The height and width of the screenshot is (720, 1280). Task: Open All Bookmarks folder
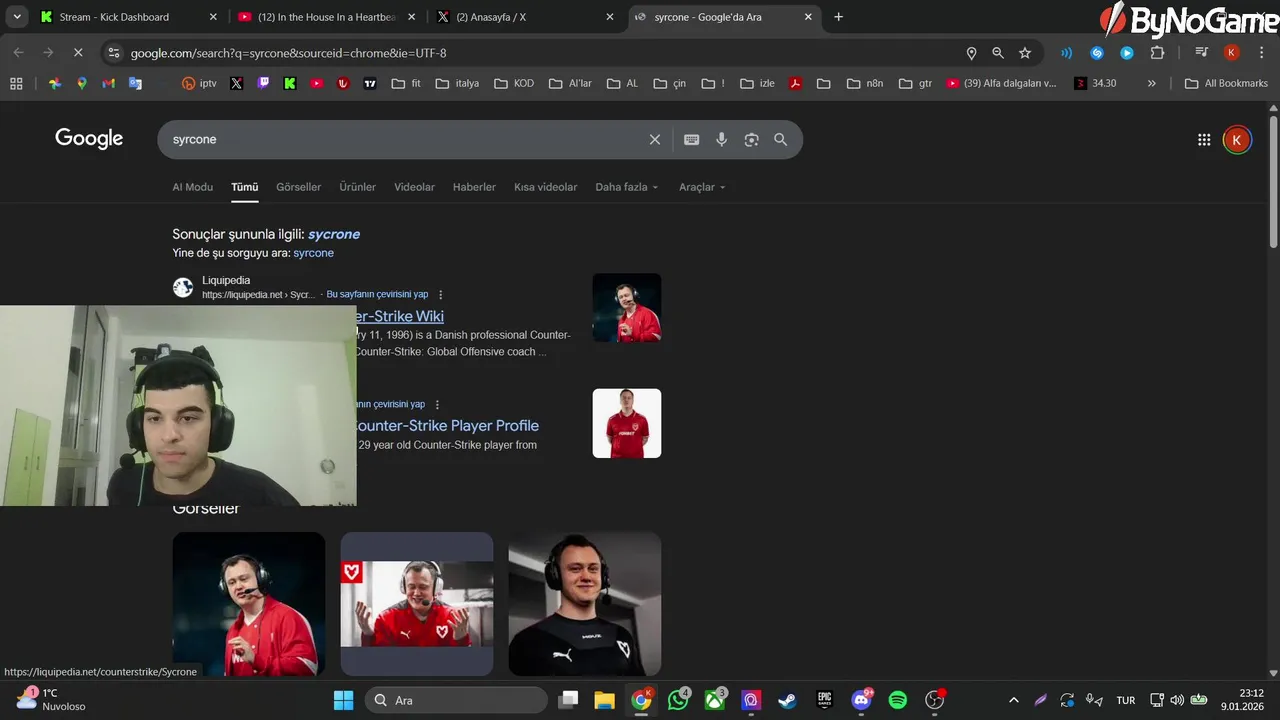click(x=1226, y=83)
